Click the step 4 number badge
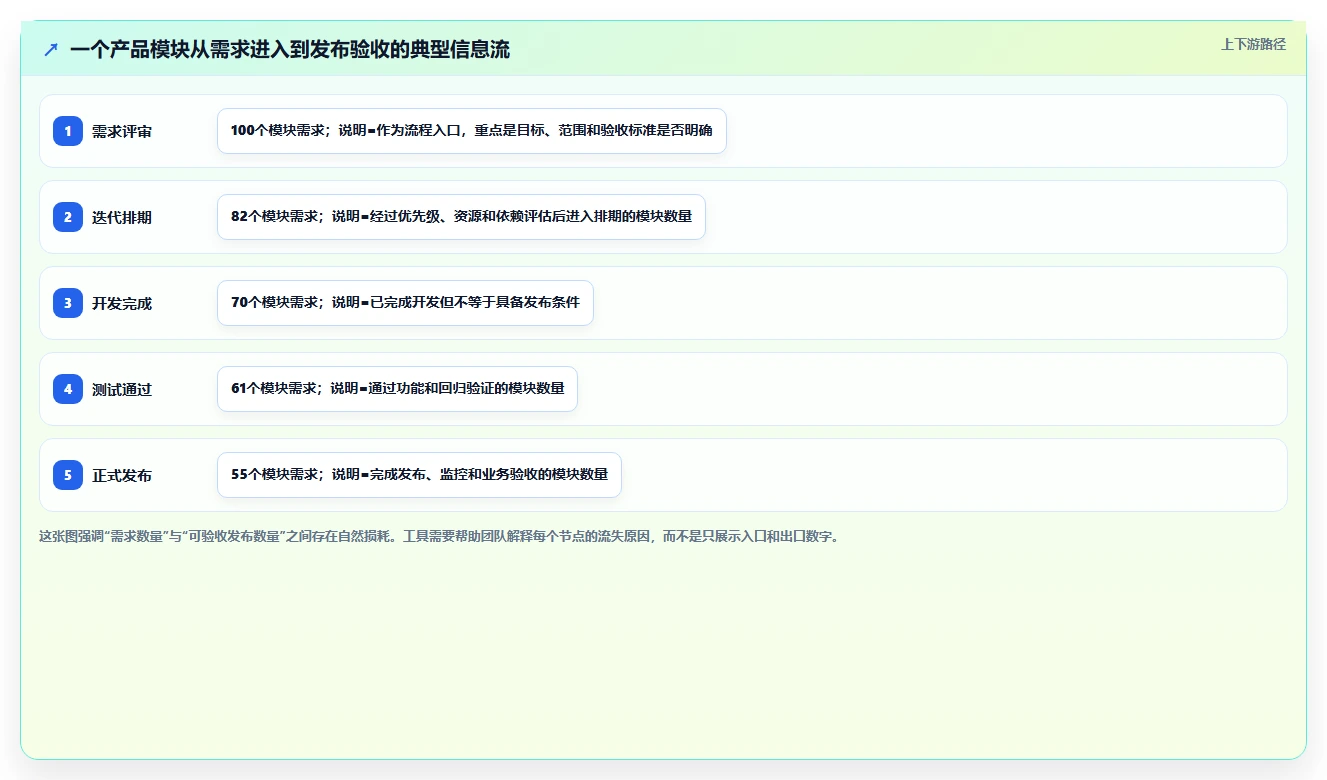This screenshot has height=780, width=1327. (68, 389)
